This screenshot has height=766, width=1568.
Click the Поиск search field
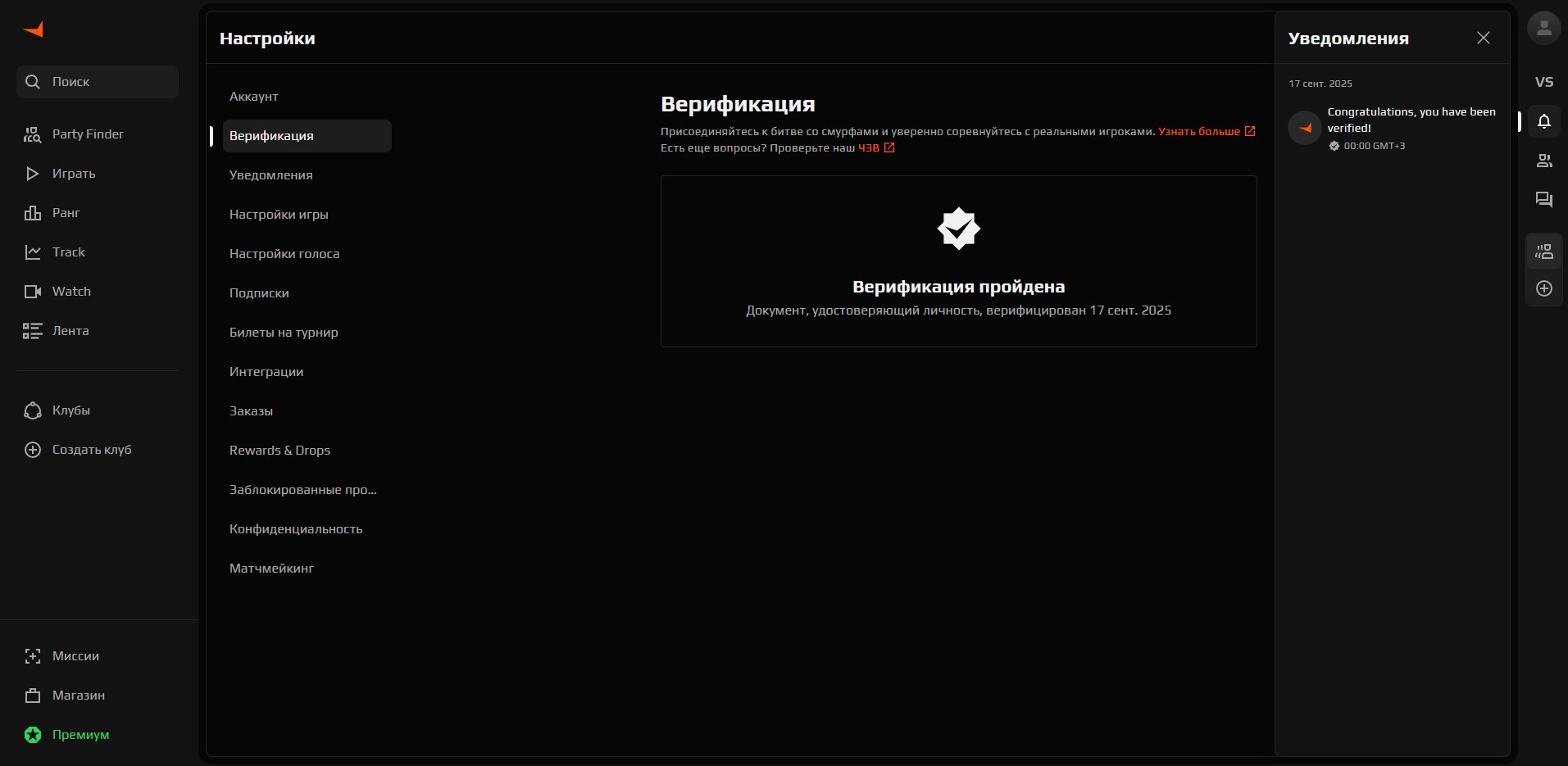[98, 82]
